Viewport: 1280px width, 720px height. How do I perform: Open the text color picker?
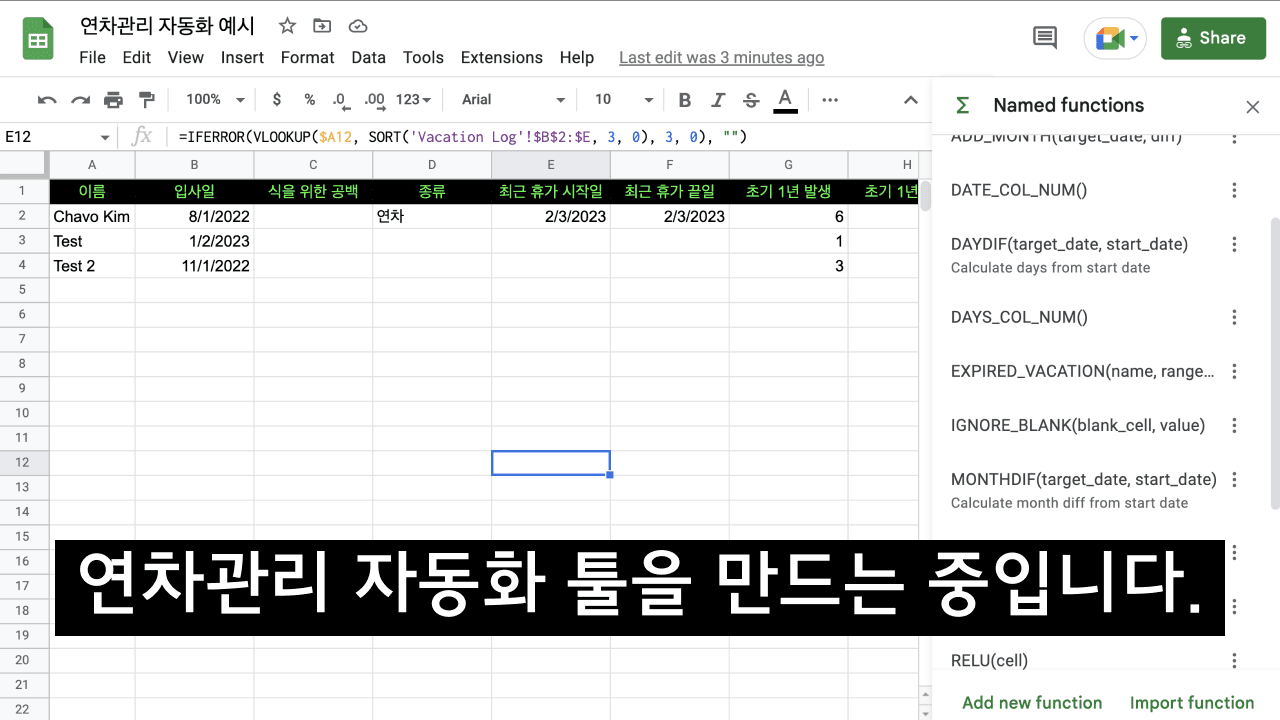click(785, 100)
